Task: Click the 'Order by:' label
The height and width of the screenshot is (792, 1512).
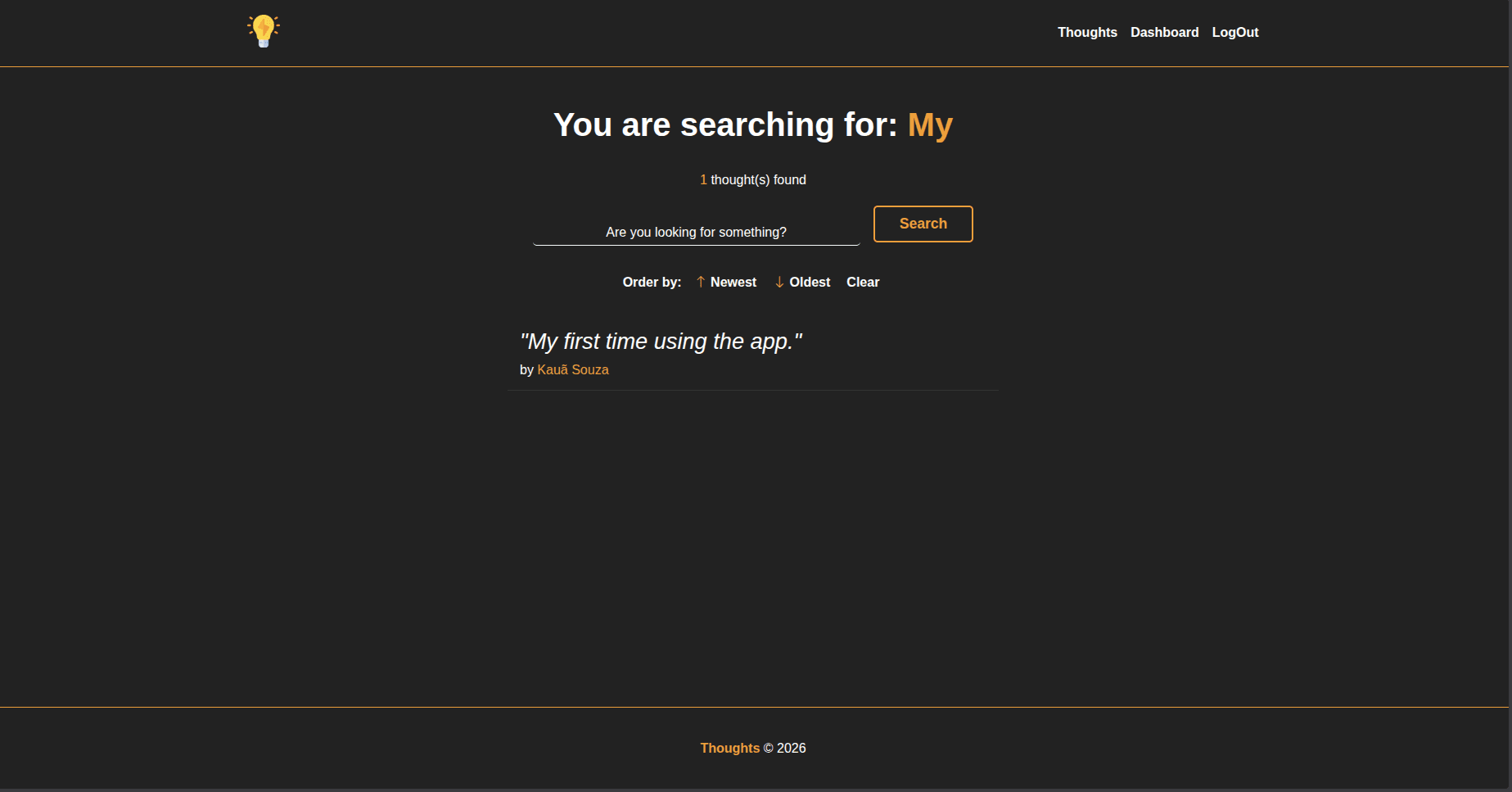Action: [652, 282]
